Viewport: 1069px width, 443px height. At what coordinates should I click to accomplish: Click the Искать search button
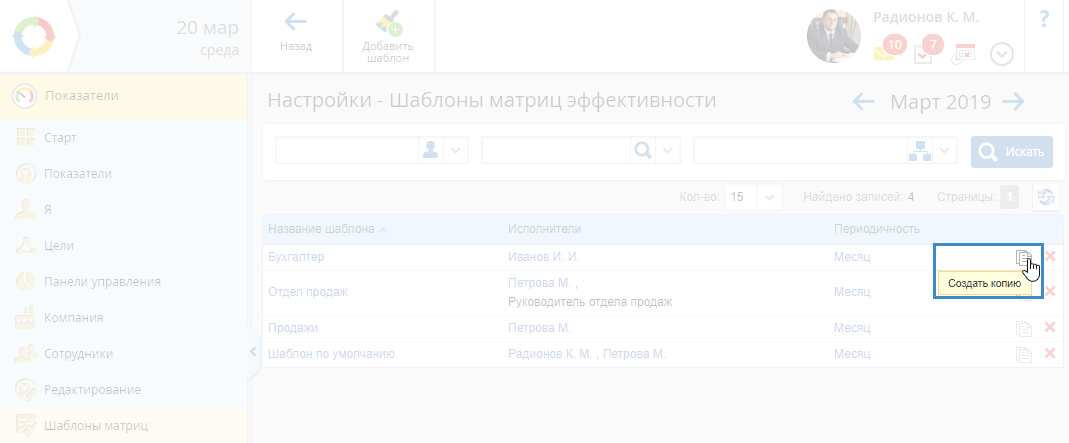click(1012, 152)
